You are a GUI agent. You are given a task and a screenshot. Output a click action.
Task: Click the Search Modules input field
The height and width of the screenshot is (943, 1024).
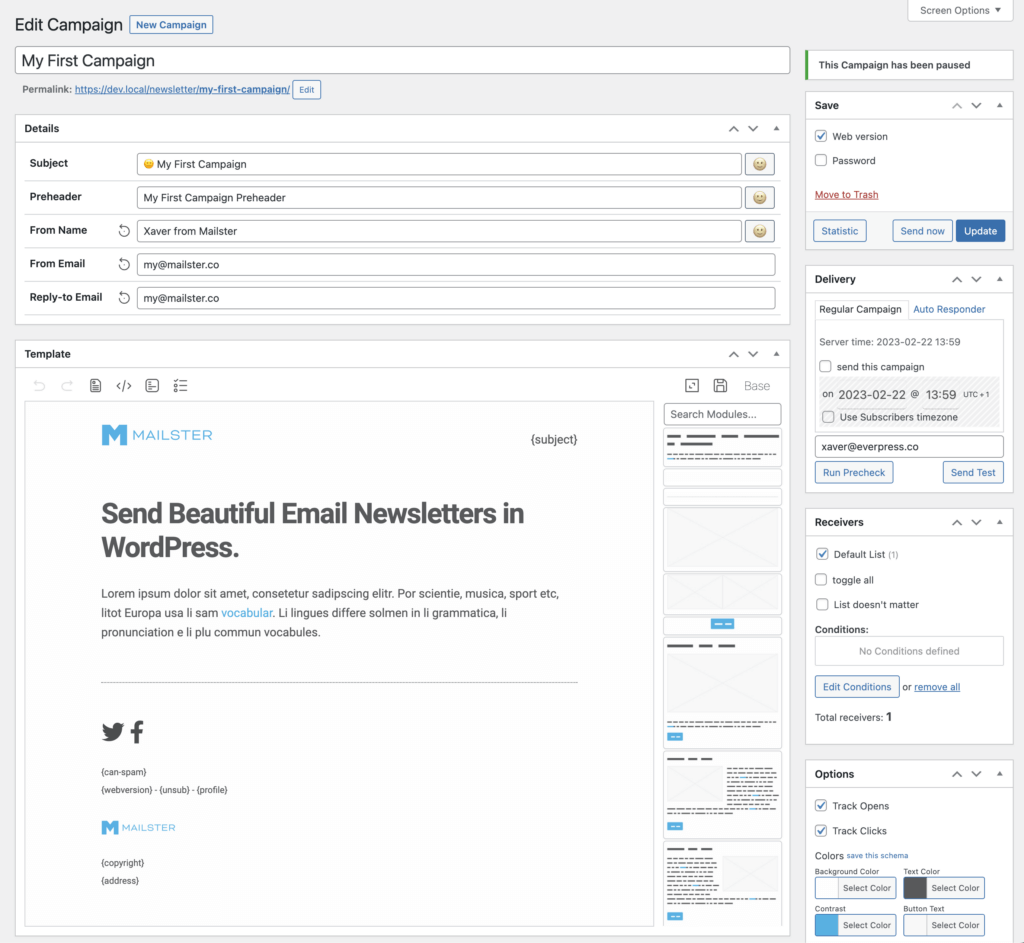(722, 414)
